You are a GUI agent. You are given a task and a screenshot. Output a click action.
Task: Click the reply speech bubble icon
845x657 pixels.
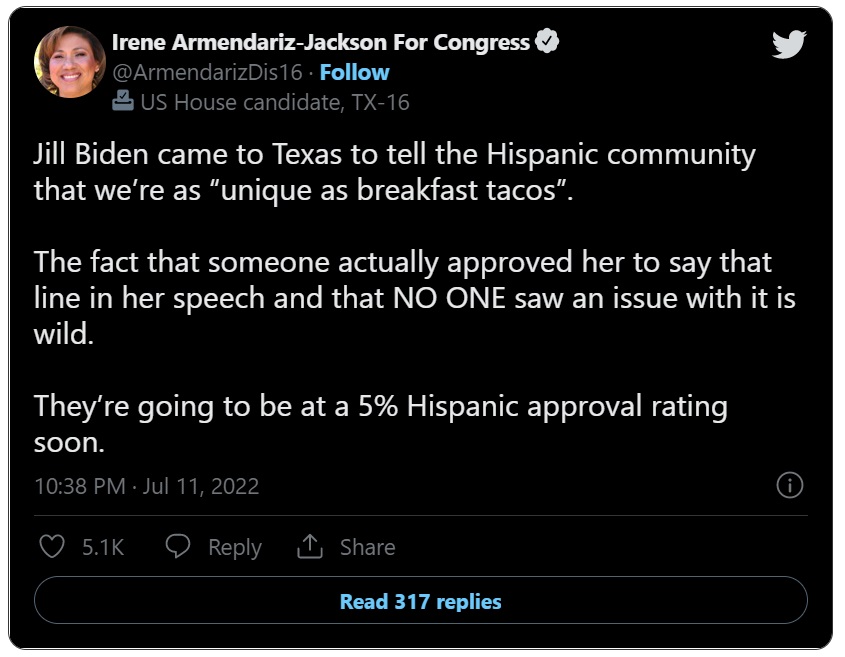(178, 546)
